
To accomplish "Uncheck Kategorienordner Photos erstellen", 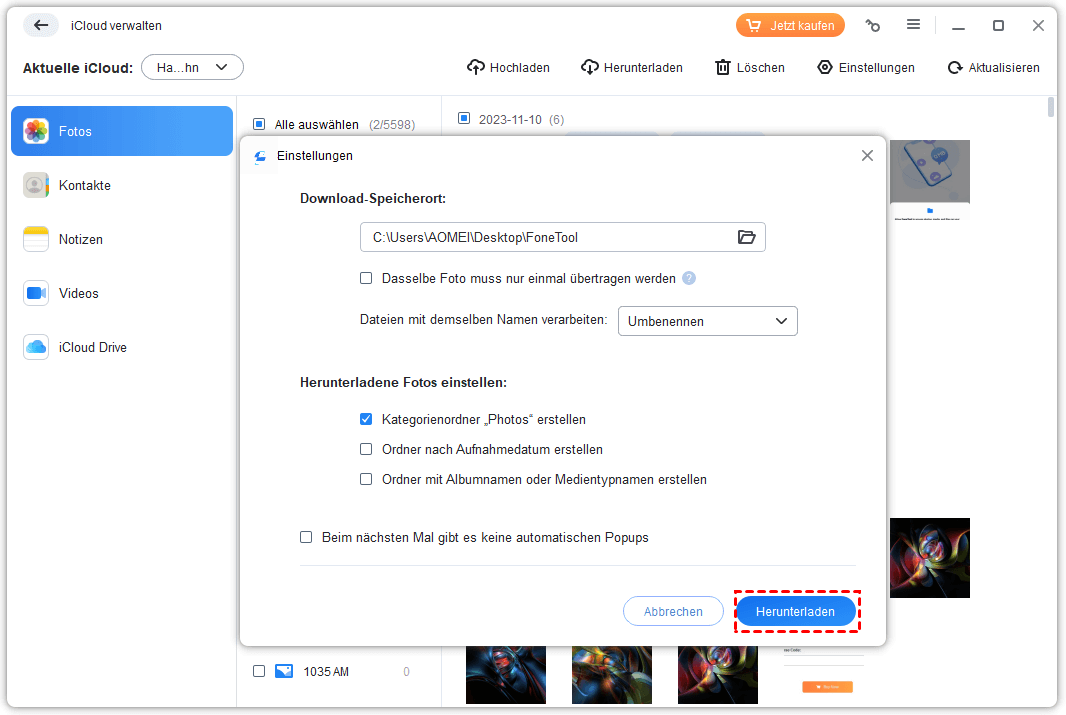I will pyautogui.click(x=366, y=420).
